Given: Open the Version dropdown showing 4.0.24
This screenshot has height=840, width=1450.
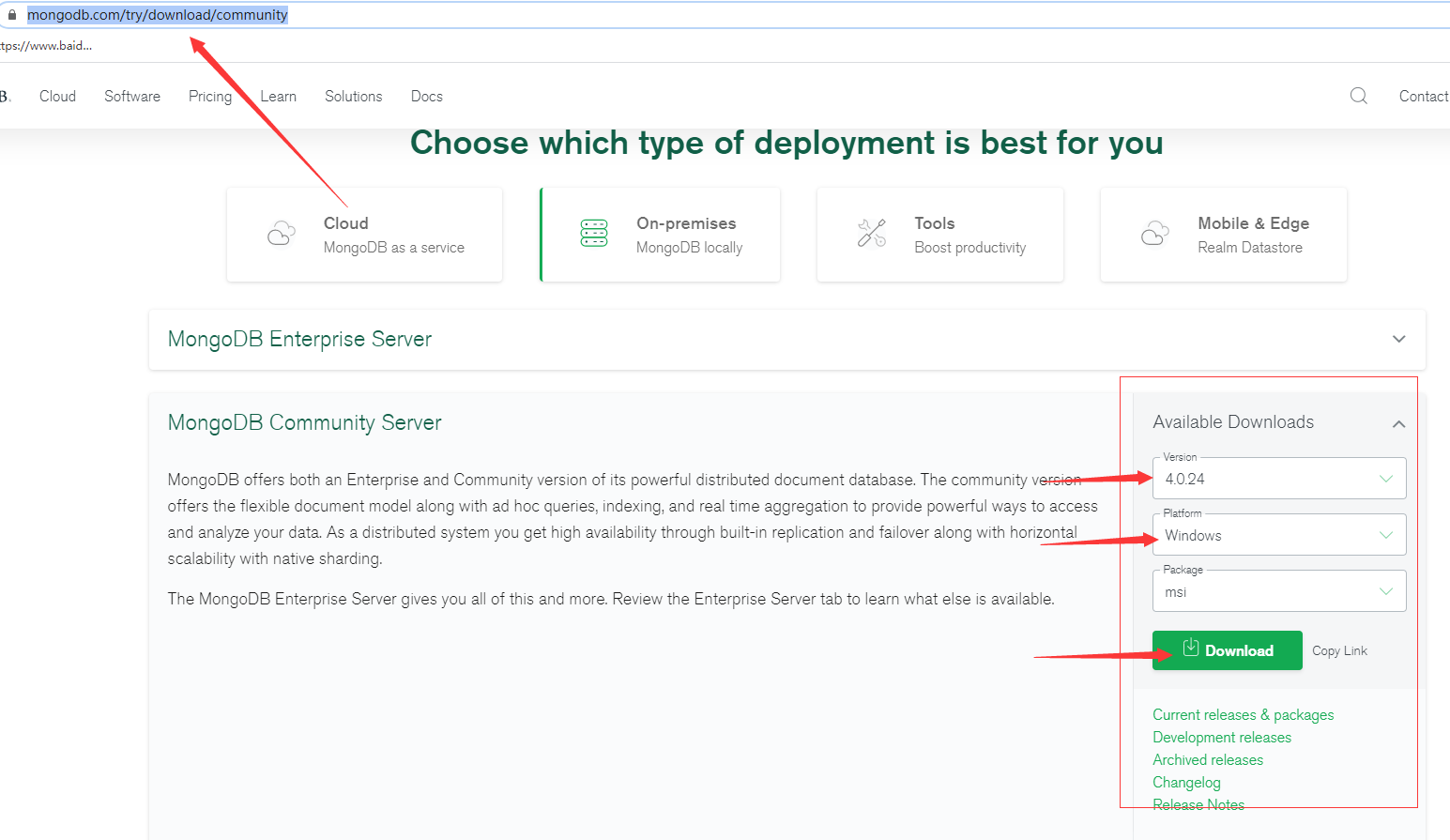Looking at the screenshot, I should coord(1279,479).
